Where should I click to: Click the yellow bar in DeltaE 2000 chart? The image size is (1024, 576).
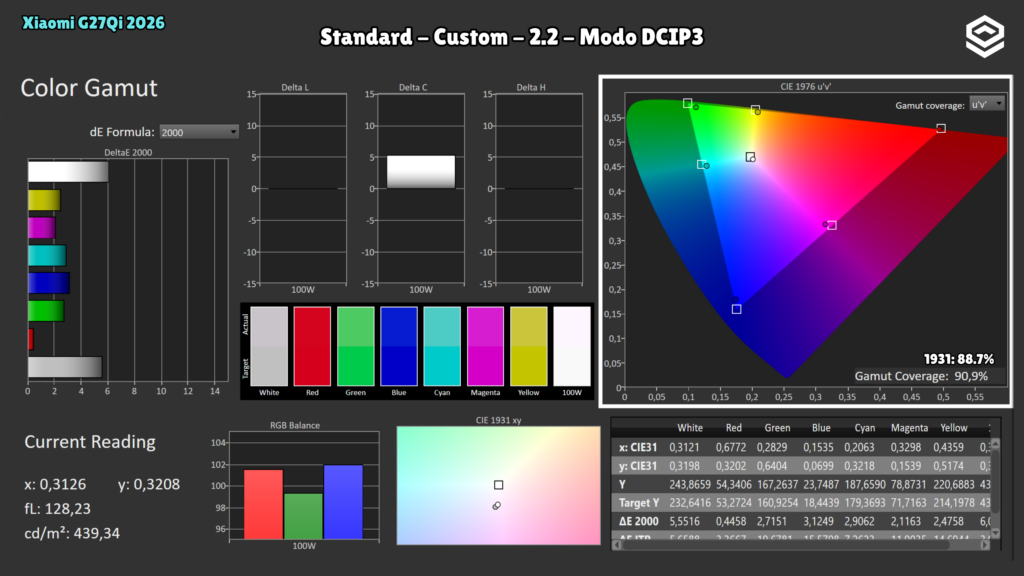(x=44, y=200)
